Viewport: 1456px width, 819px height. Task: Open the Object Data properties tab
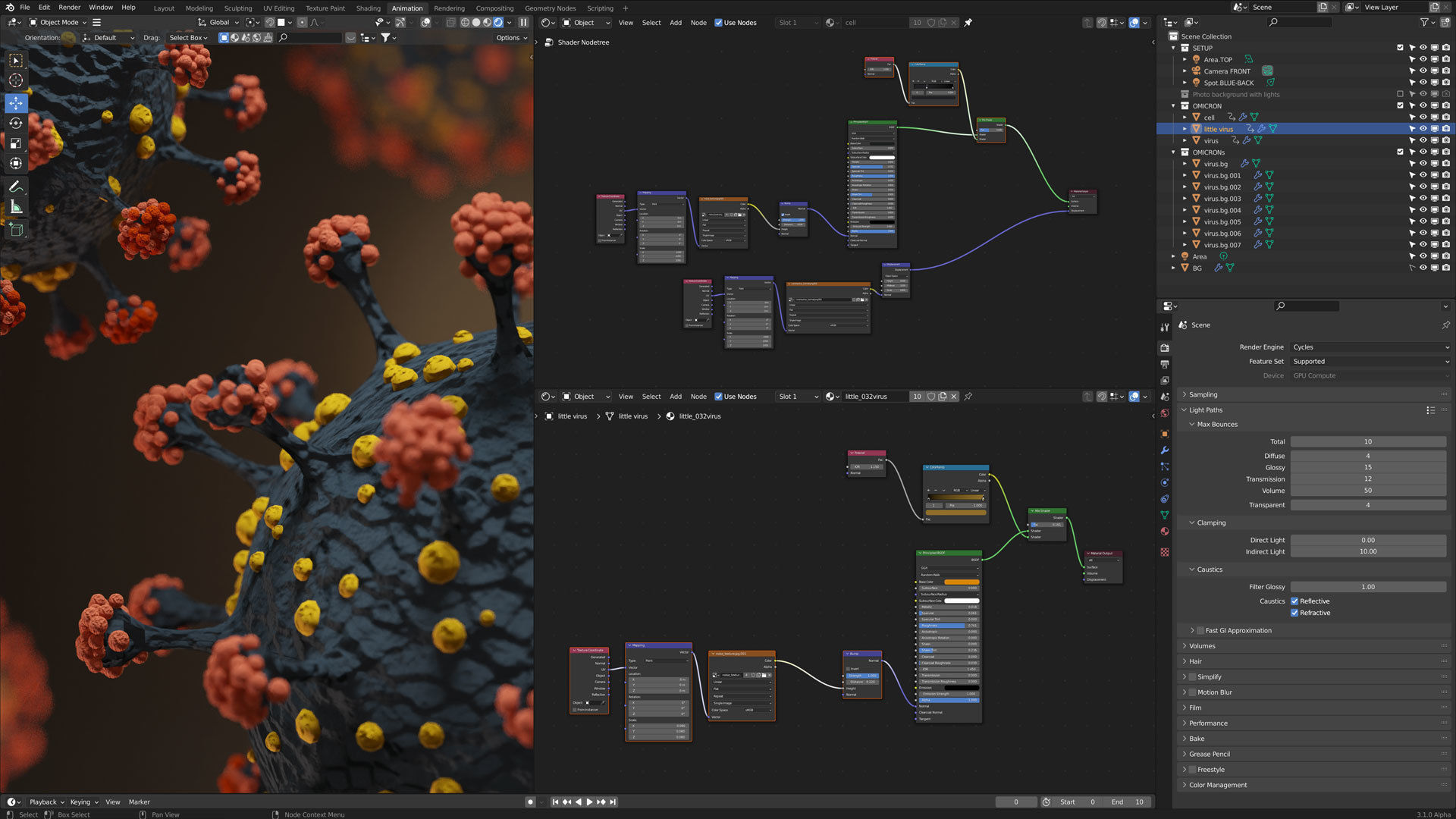point(1165,515)
